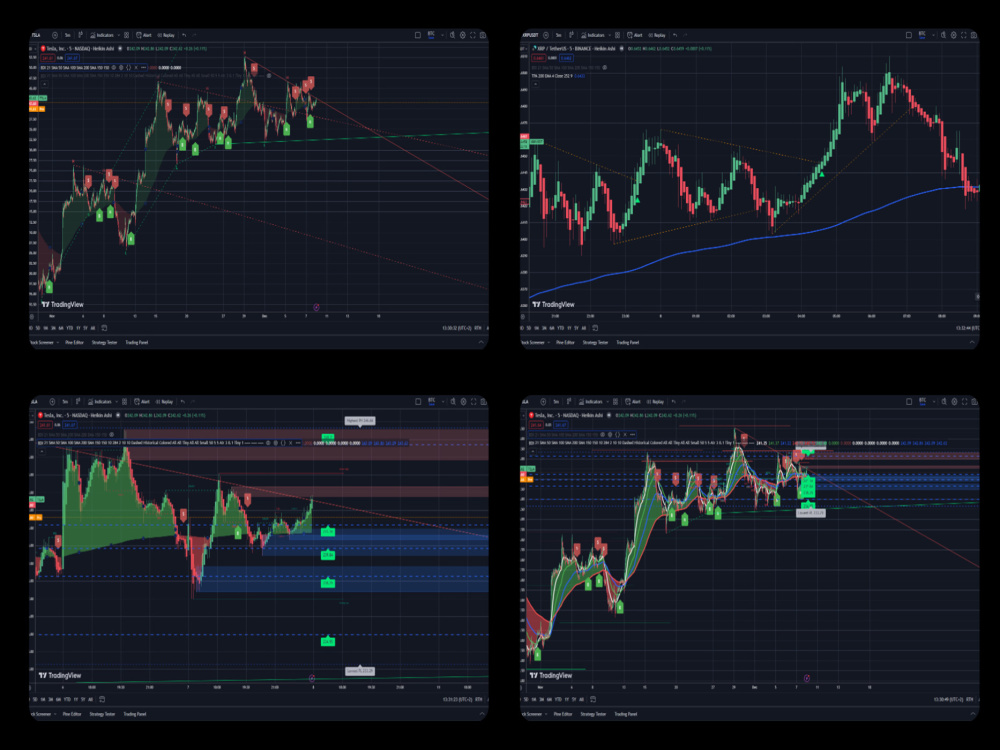Image resolution: width=1000 pixels, height=750 pixels.
Task: Open quick search in the top-left chart toolbar
Action: click(452, 35)
